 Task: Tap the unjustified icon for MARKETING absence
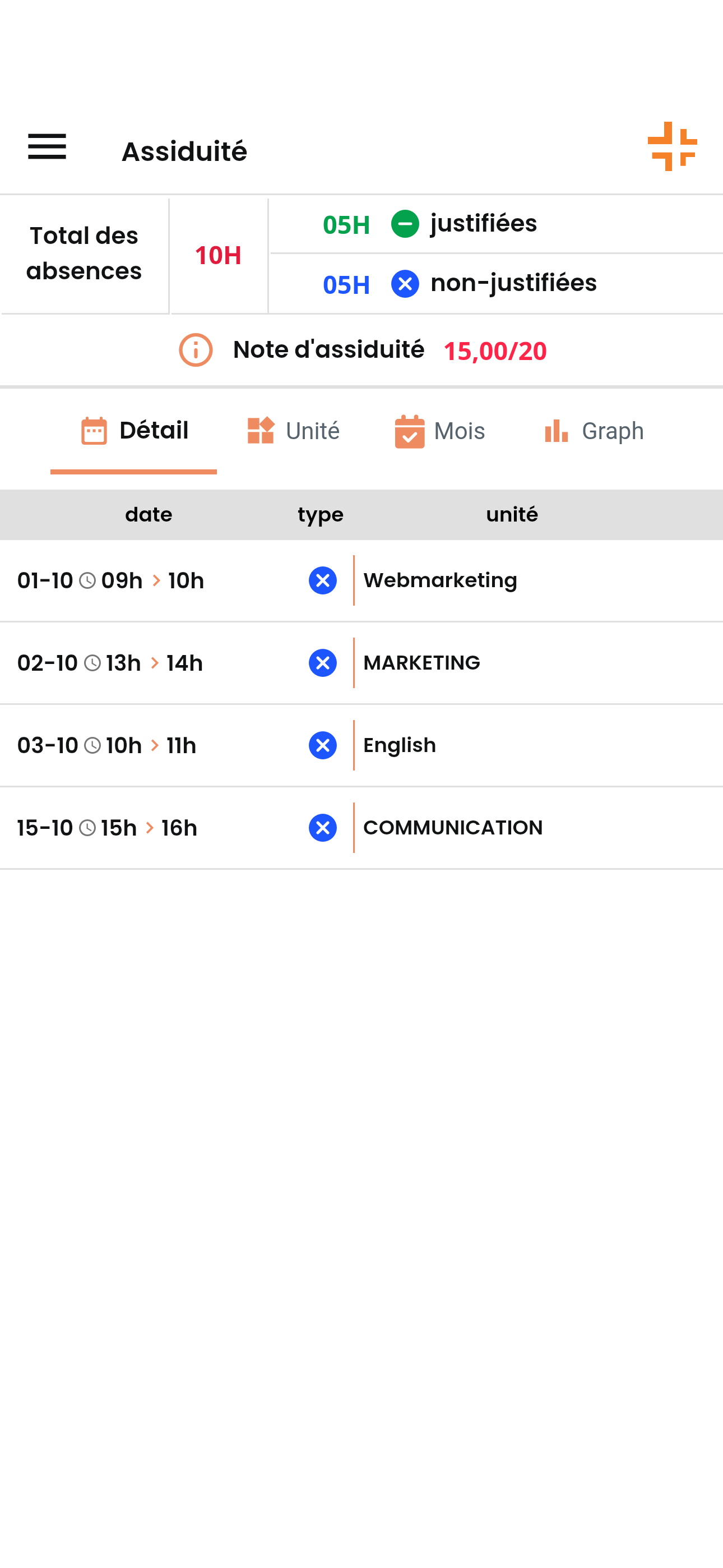tap(323, 663)
